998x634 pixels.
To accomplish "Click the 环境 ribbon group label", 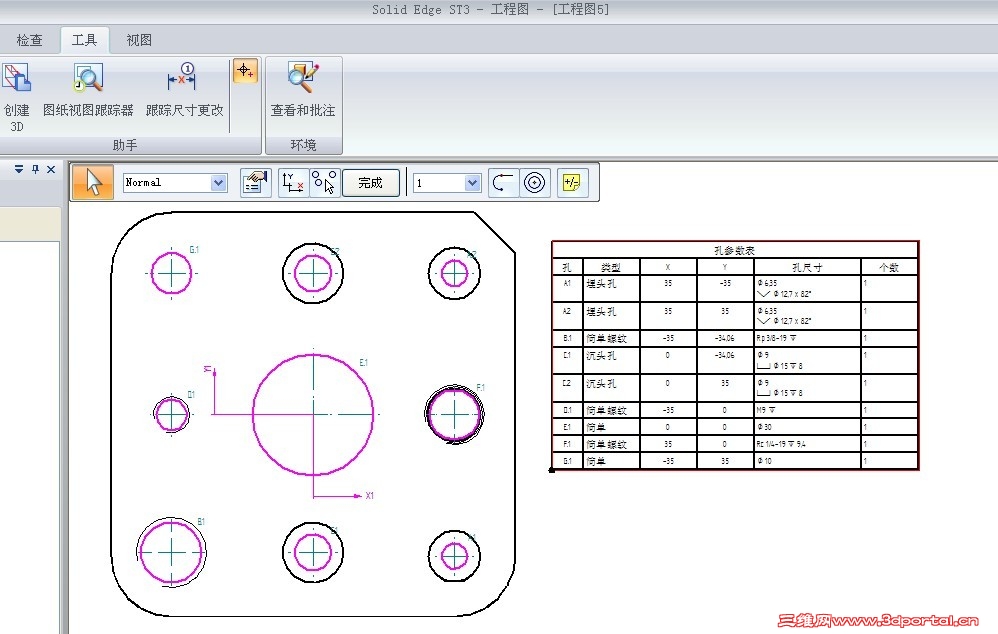I will (x=303, y=145).
